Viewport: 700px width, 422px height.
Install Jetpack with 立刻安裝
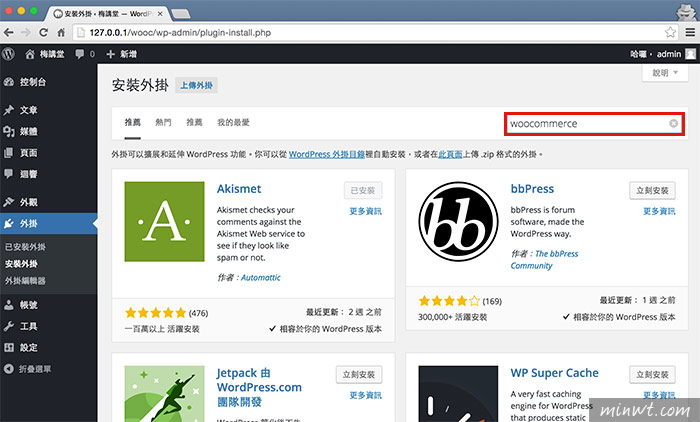[x=358, y=375]
